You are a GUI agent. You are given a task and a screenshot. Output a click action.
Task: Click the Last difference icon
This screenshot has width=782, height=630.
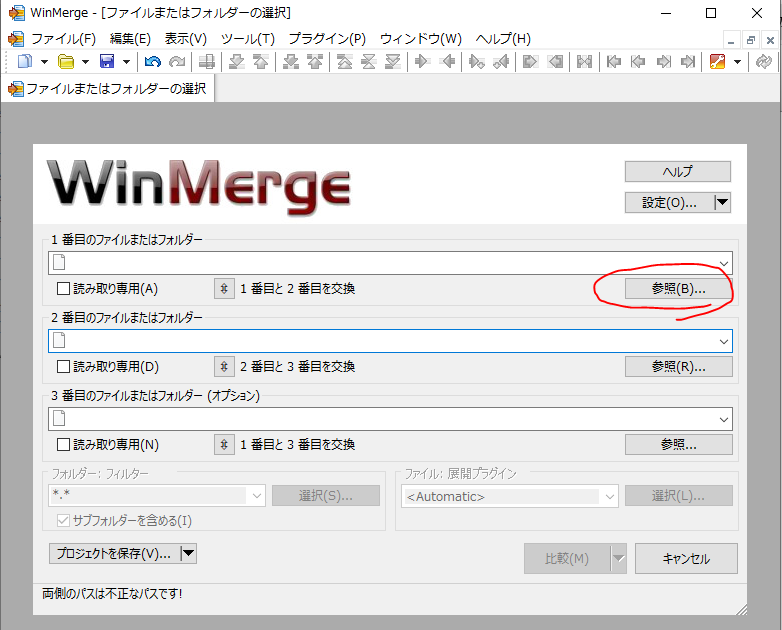coord(393,62)
